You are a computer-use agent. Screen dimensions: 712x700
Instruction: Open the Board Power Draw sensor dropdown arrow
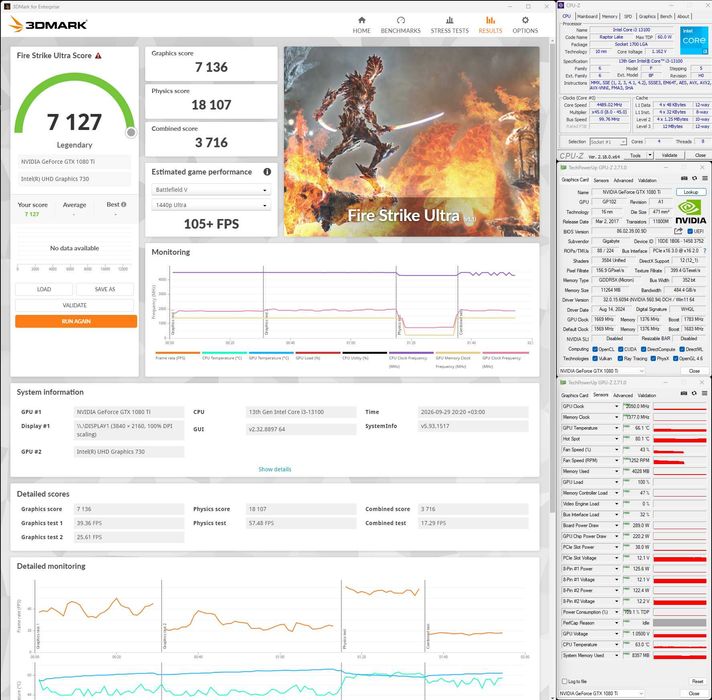(617, 525)
